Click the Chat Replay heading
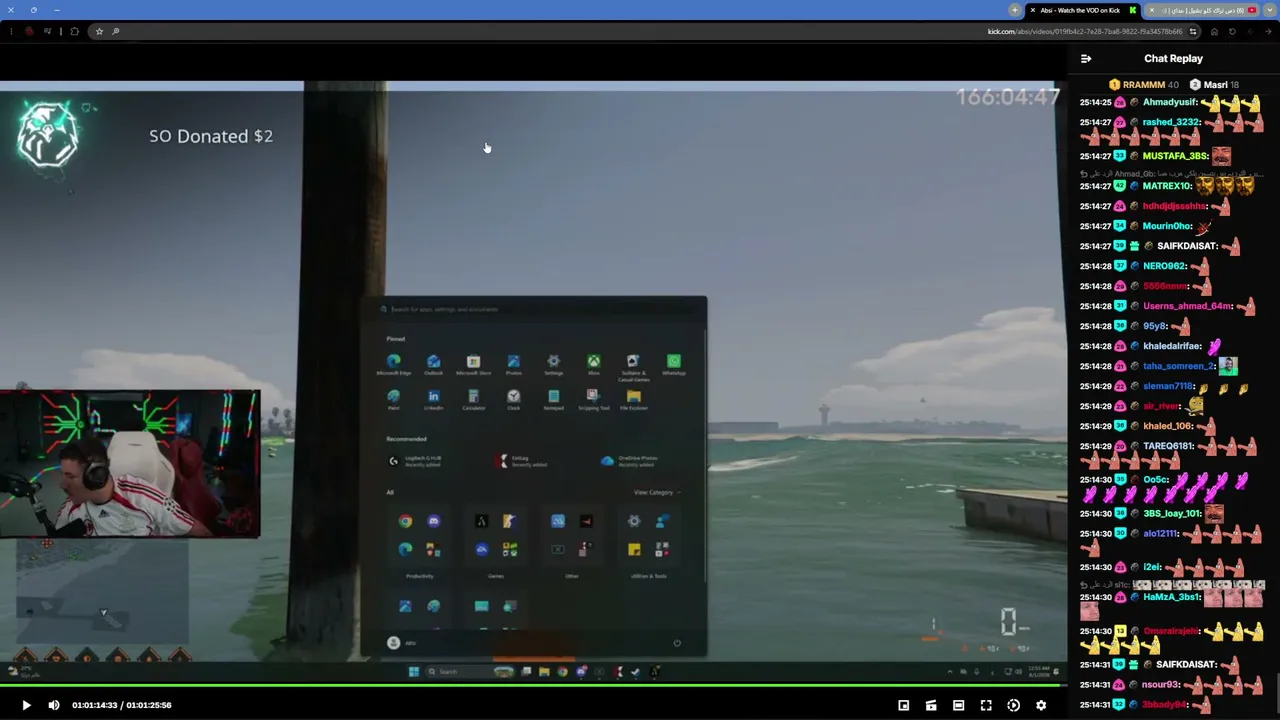 [x=1173, y=59]
